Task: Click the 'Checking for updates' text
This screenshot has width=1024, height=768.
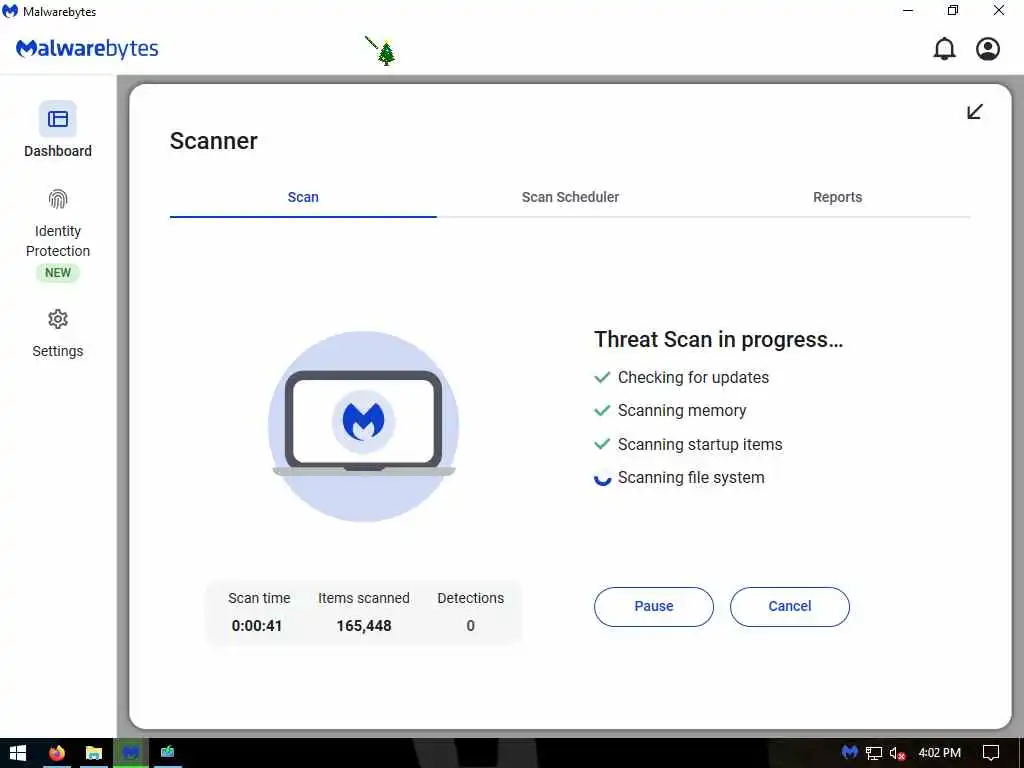Action: coord(694,377)
